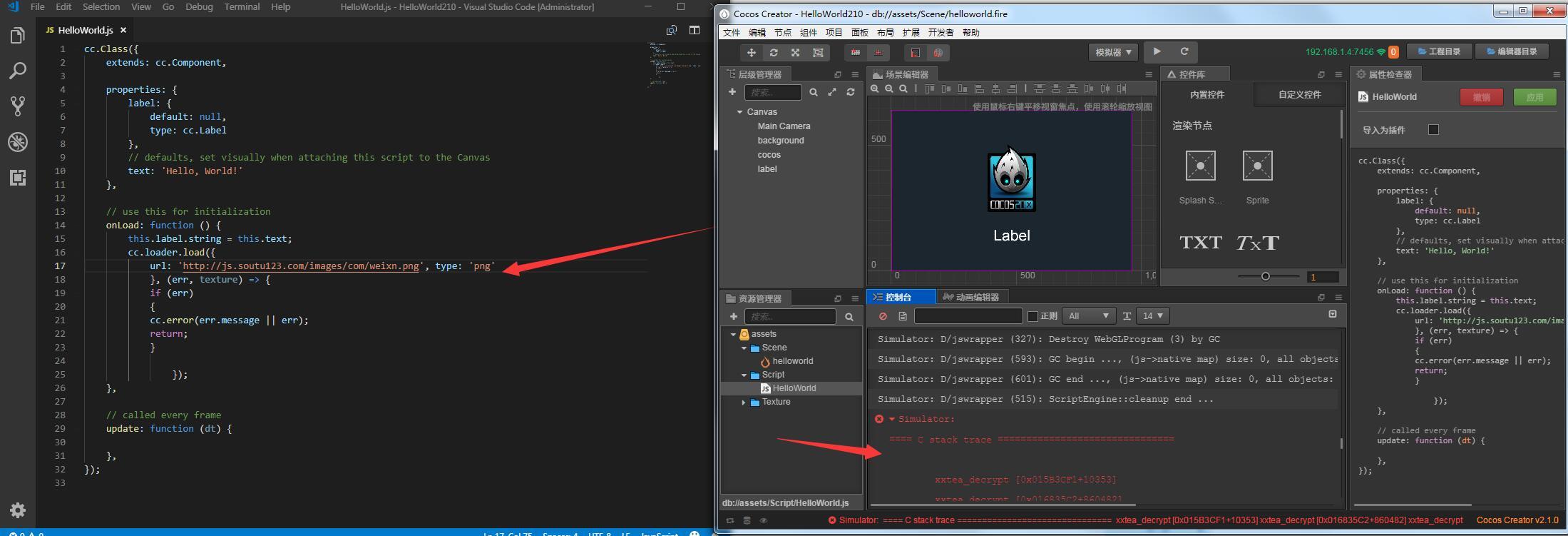Open the Terminal menu in VS Code
The image size is (1568, 536).
[242, 6]
